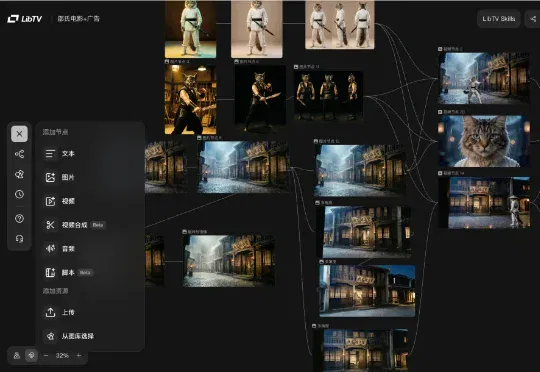Open the help question-mark icon

tap(19, 218)
